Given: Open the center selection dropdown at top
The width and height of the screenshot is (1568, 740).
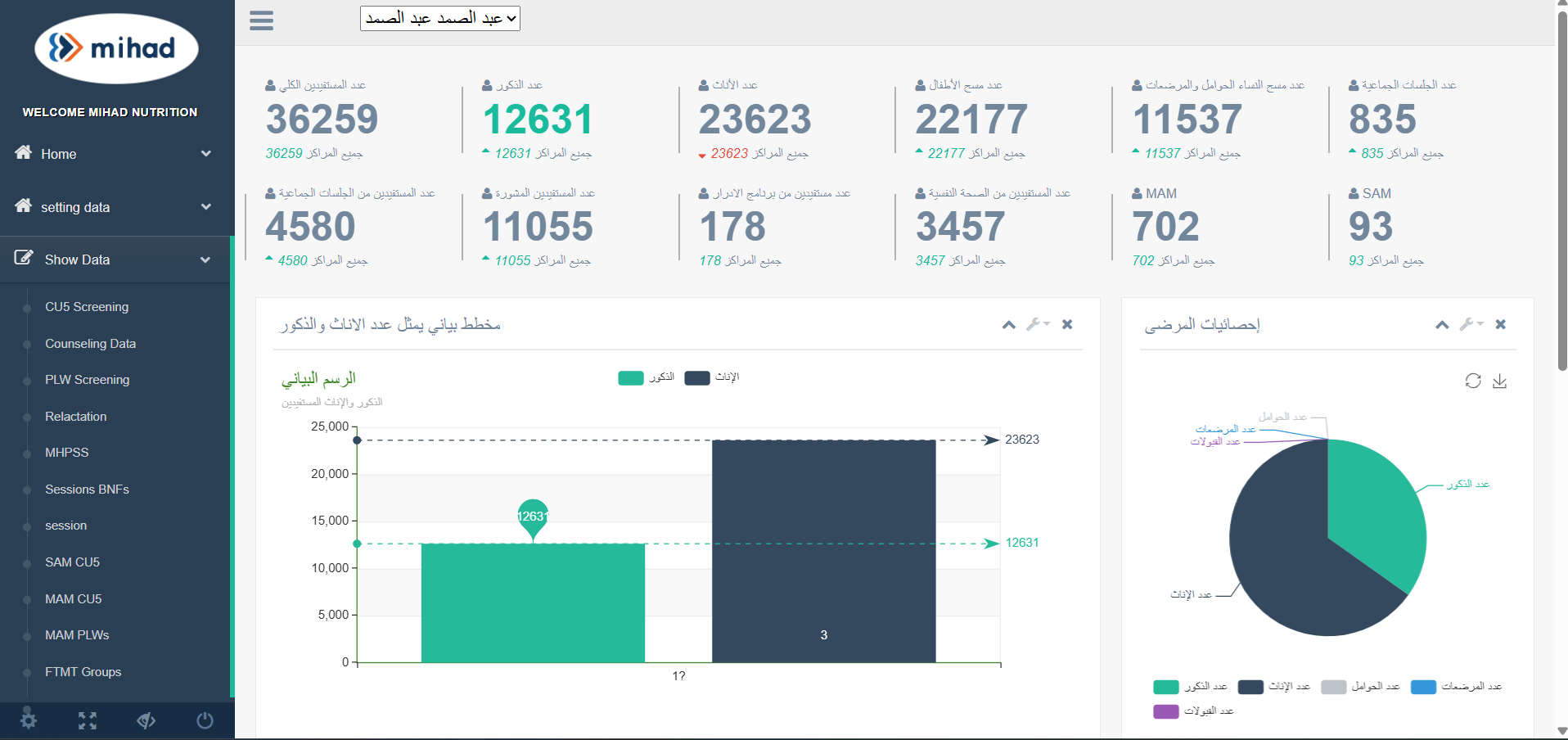Looking at the screenshot, I should [440, 18].
